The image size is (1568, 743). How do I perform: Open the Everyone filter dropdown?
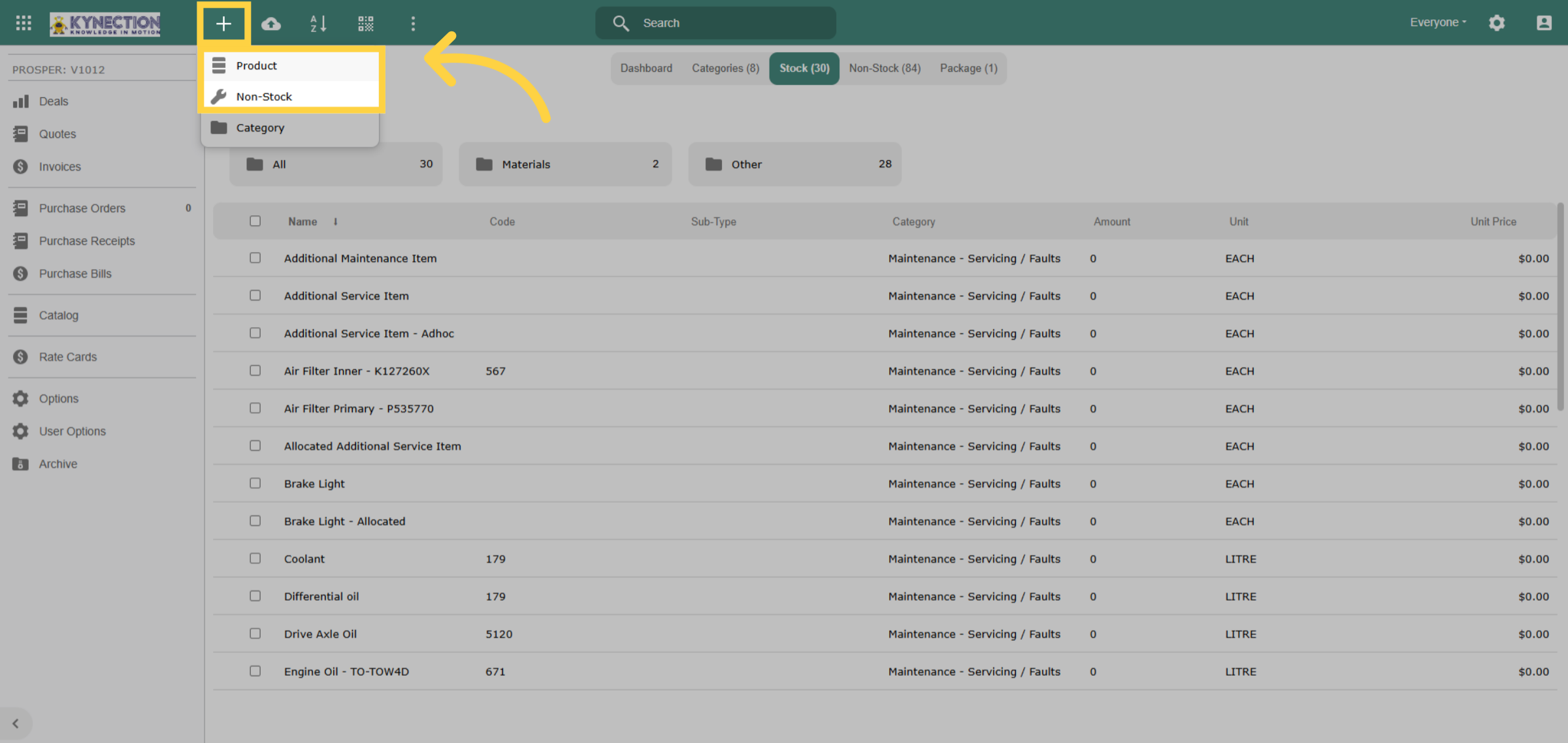click(1437, 22)
